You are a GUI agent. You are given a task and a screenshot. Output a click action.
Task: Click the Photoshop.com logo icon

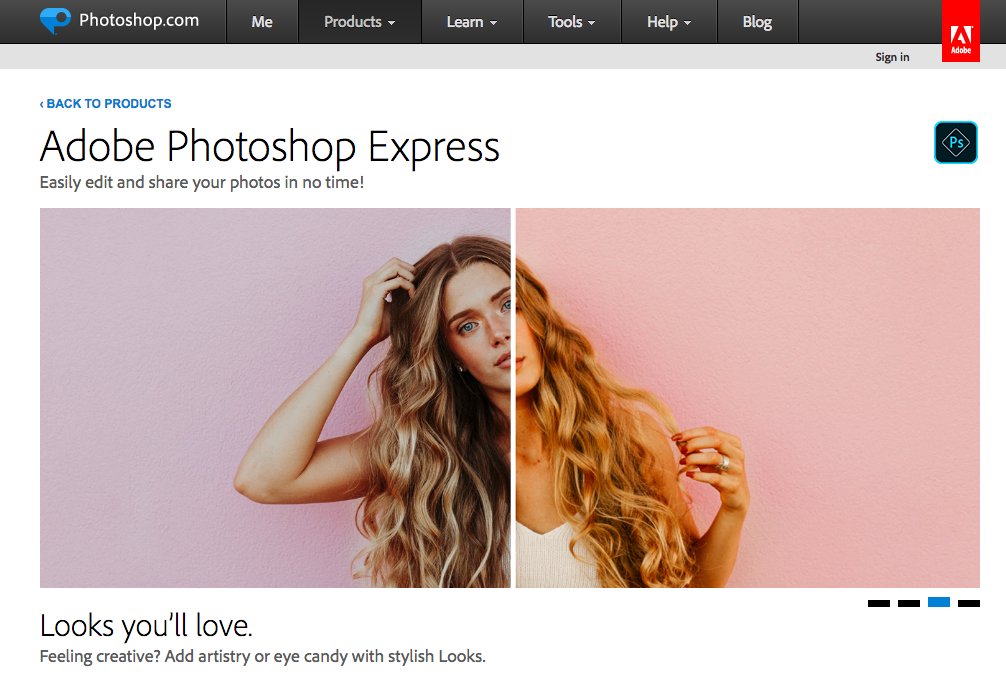tap(55, 21)
